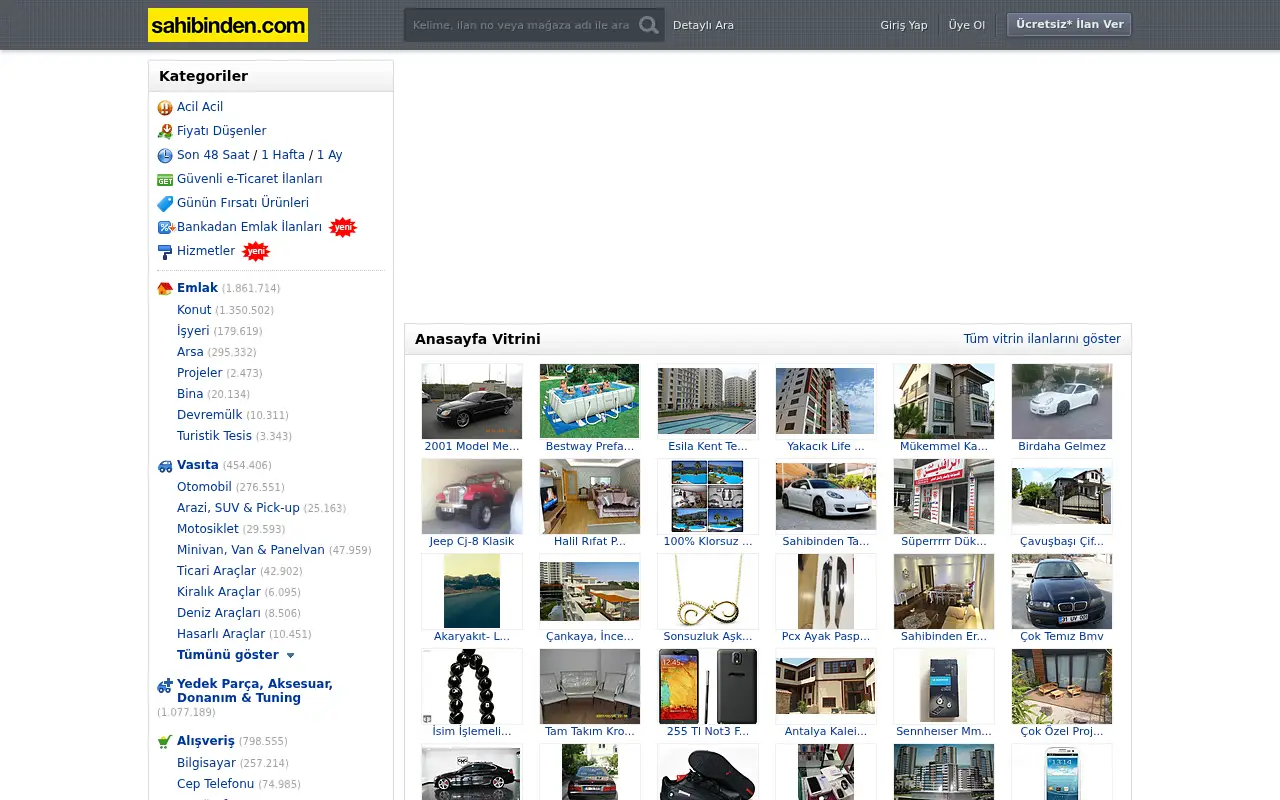Select the Otomobil subcategory

[204, 487]
